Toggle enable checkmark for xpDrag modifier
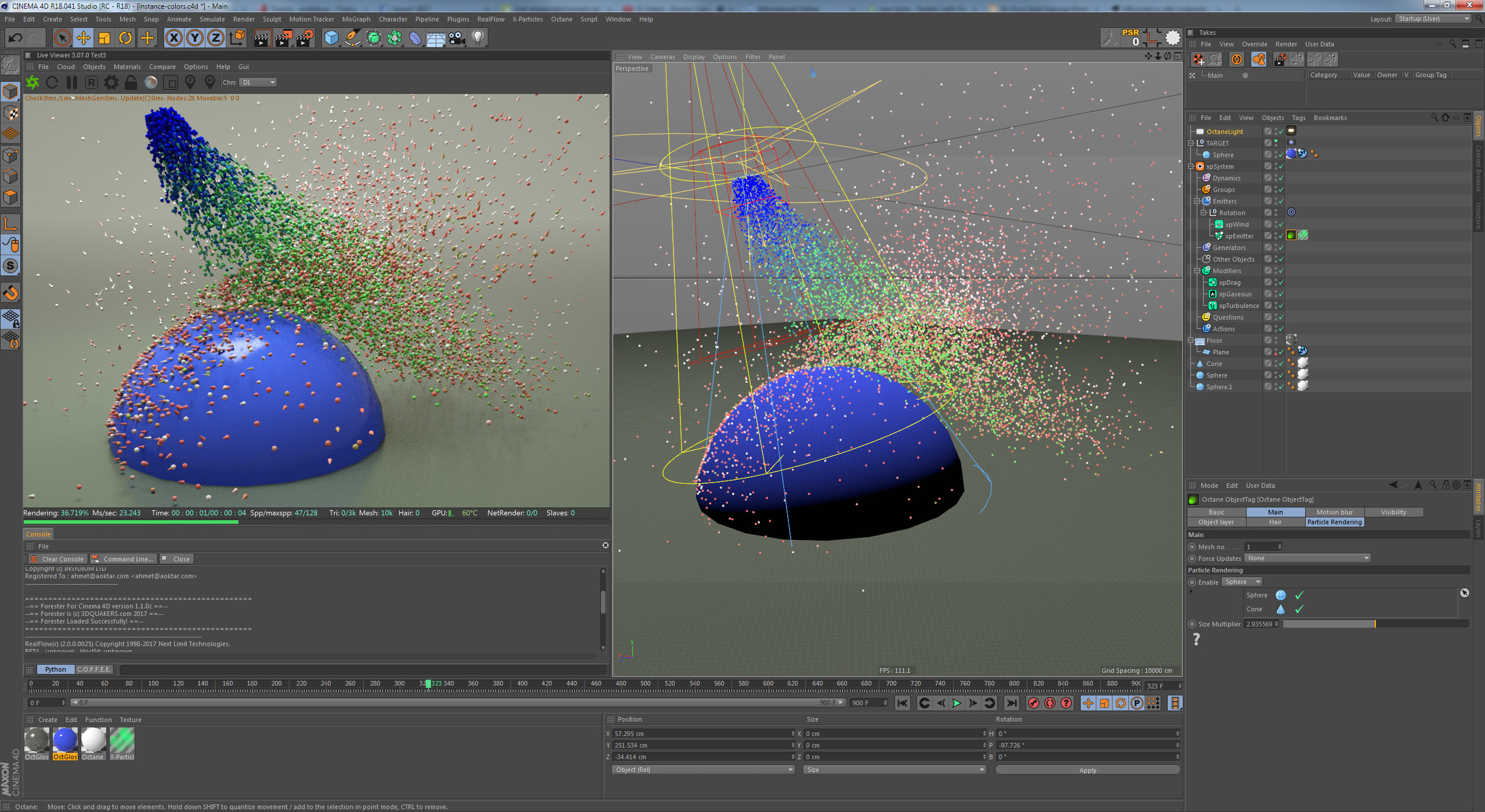The height and width of the screenshot is (812, 1485). pyautogui.click(x=1281, y=282)
